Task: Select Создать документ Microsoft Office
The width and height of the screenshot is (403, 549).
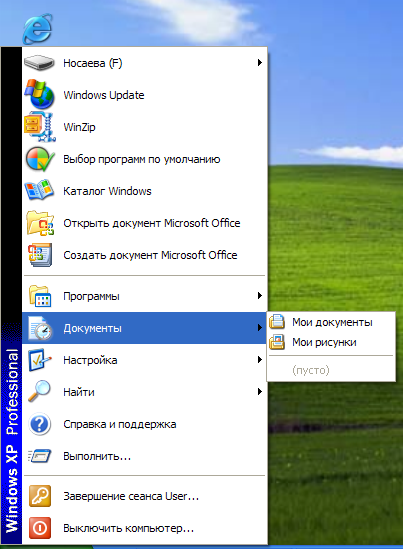Action: pyautogui.click(x=145, y=255)
